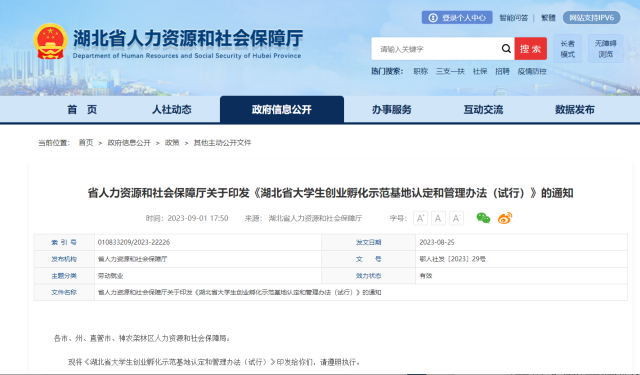Open the 数据发布 navigation tab
640x375 pixels.
(x=575, y=109)
